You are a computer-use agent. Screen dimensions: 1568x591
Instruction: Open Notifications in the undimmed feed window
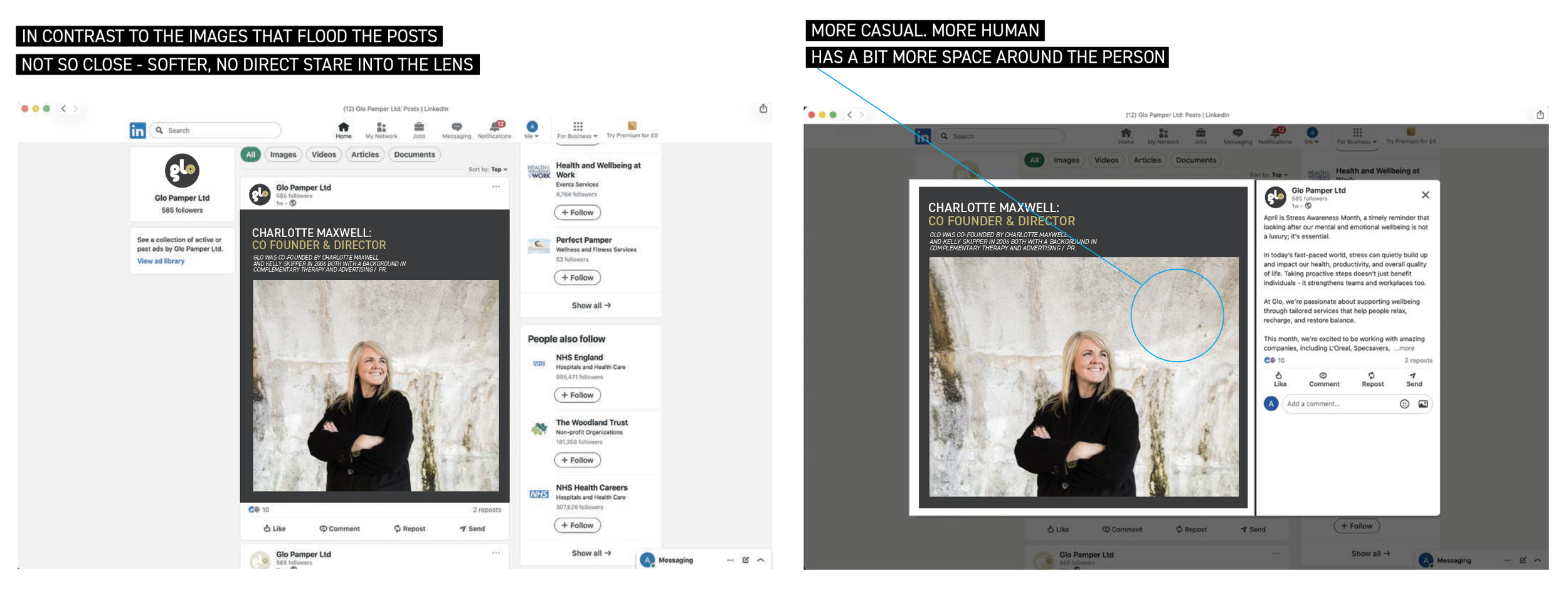494,130
